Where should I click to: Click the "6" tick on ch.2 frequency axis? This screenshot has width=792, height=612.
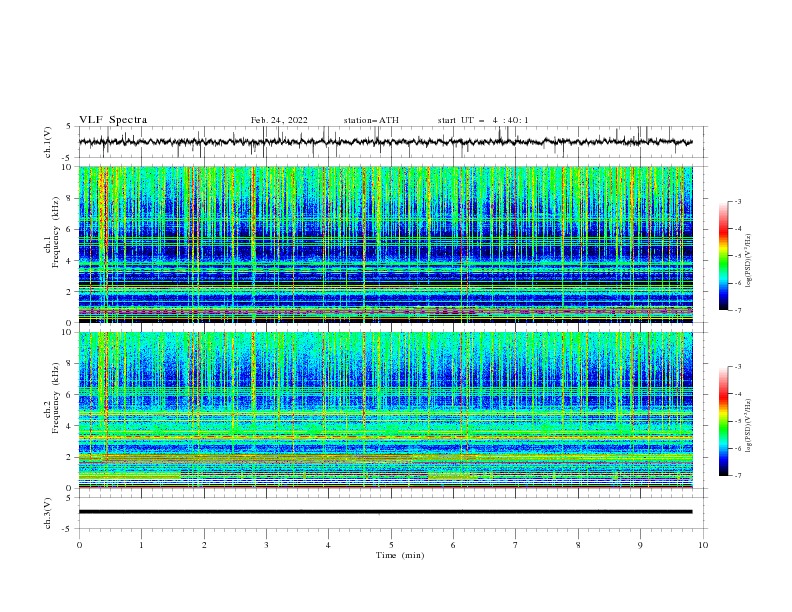tap(70, 395)
